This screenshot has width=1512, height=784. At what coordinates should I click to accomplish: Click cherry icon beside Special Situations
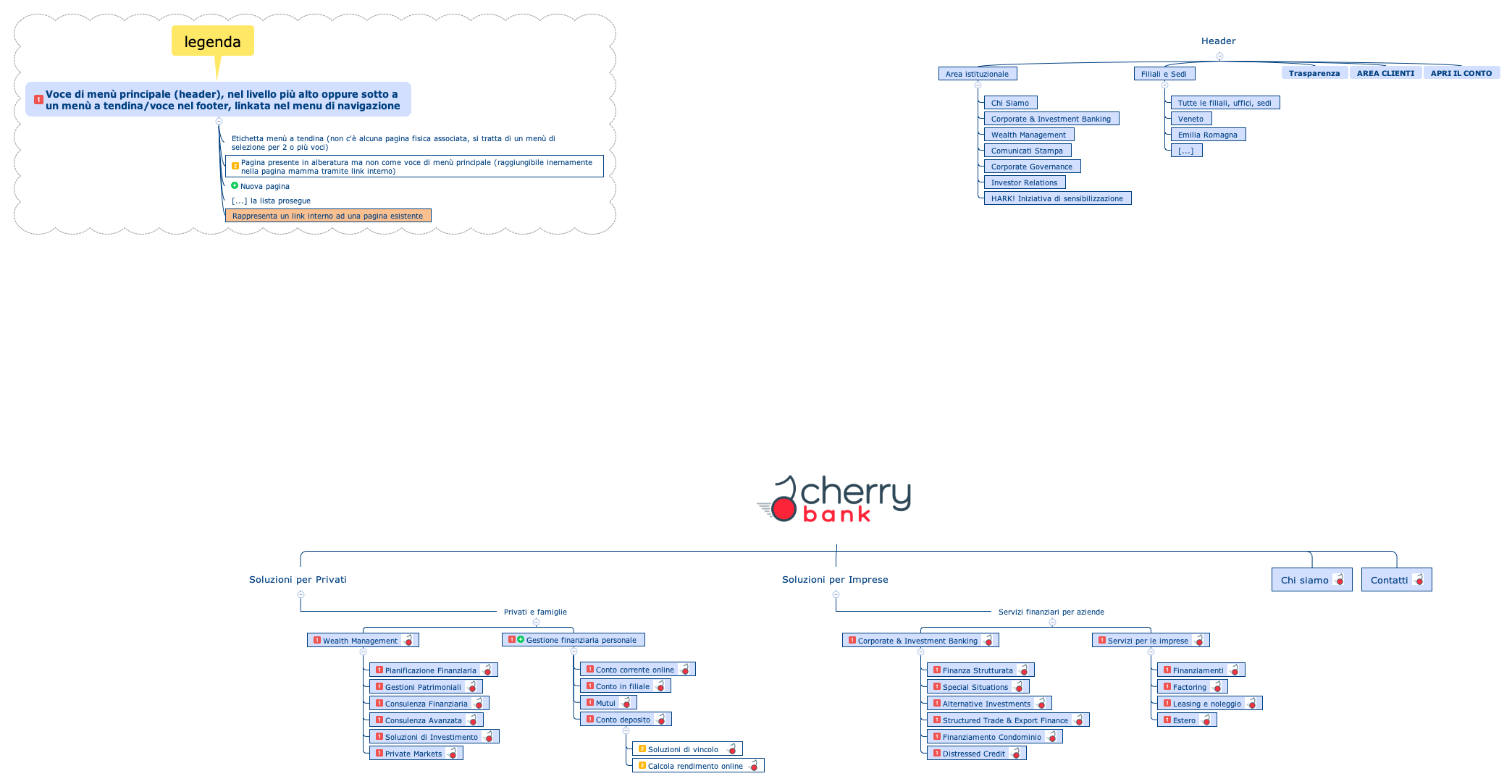coord(1020,686)
